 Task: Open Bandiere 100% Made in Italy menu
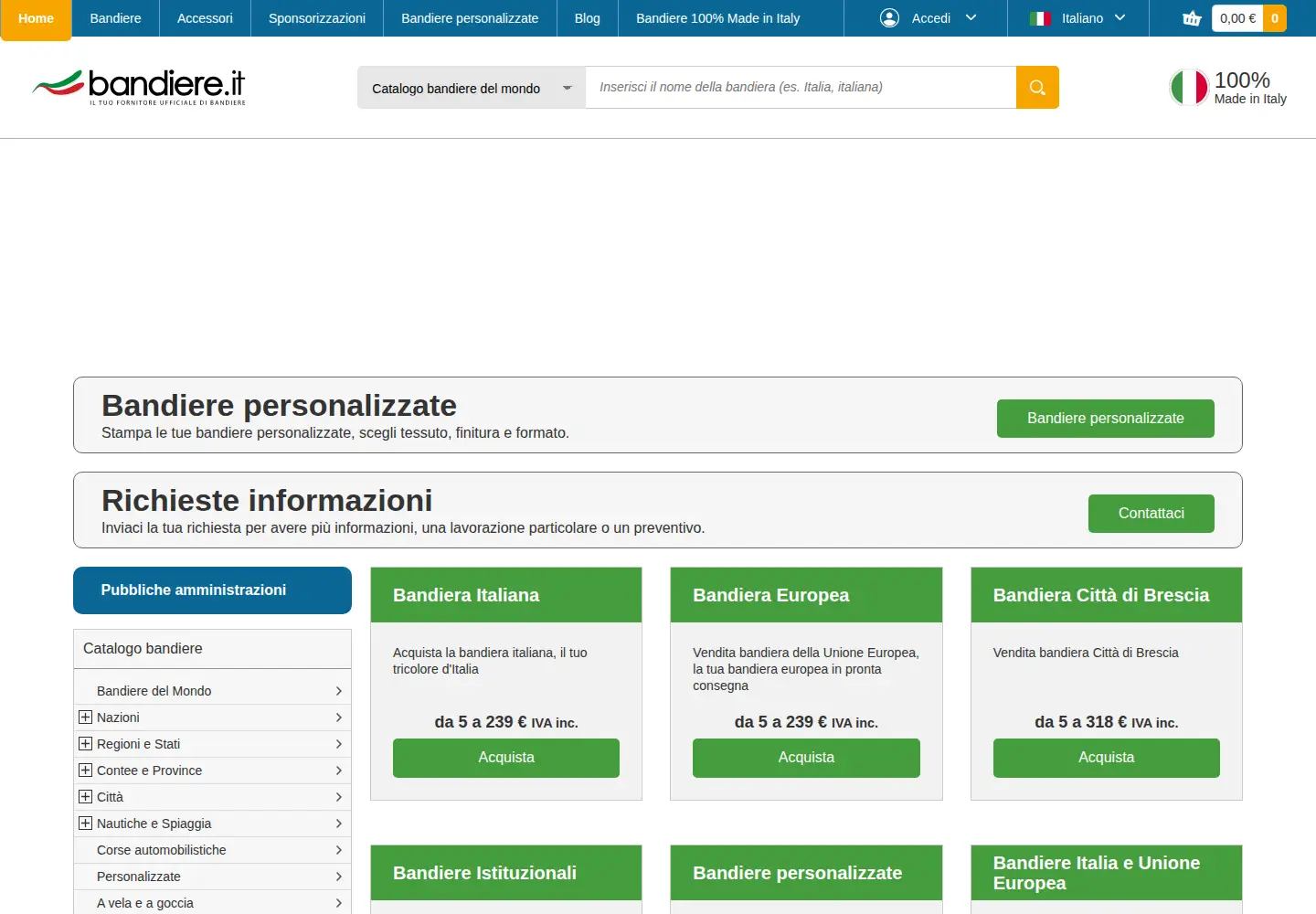tap(718, 18)
